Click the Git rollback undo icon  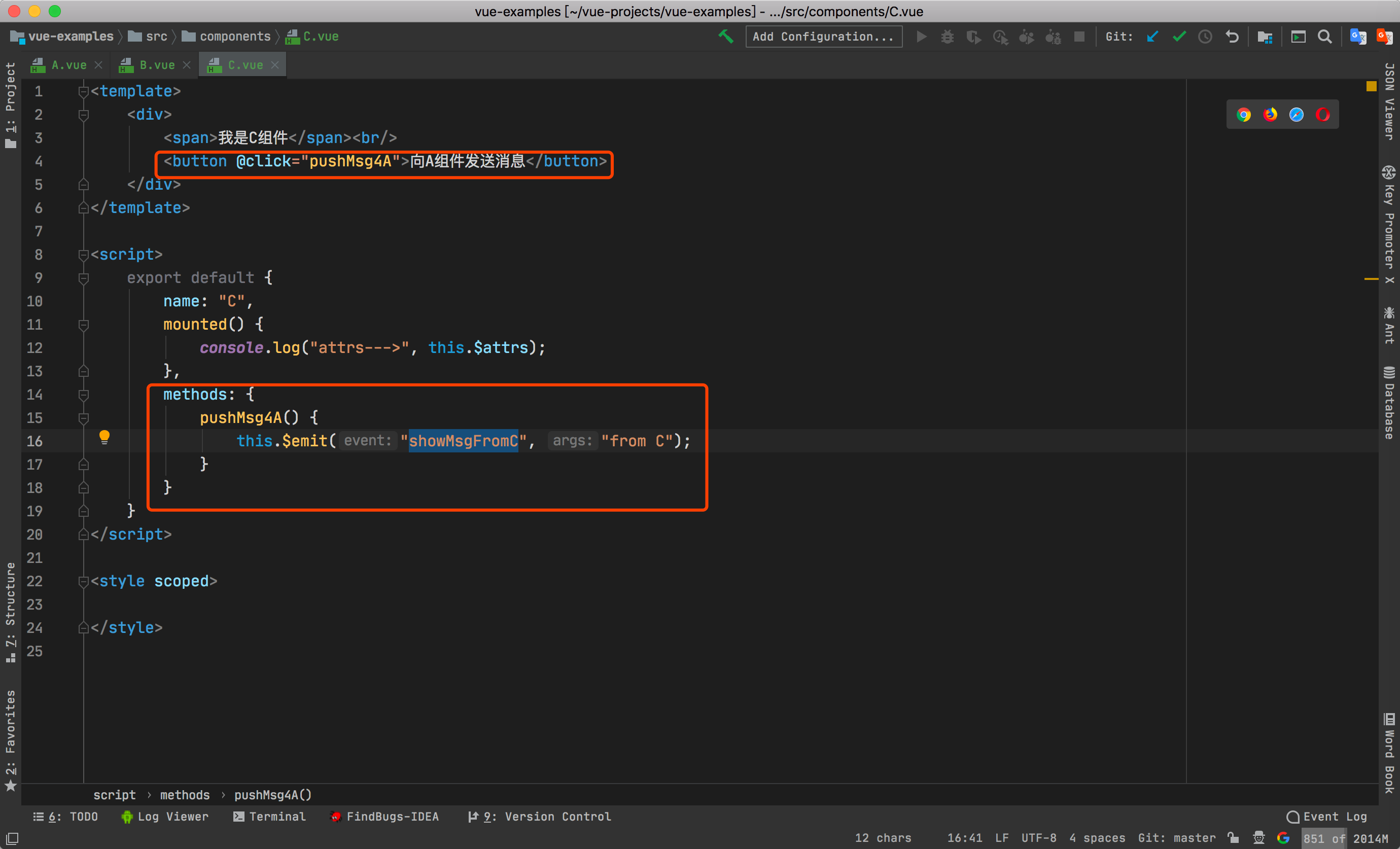[1232, 37]
